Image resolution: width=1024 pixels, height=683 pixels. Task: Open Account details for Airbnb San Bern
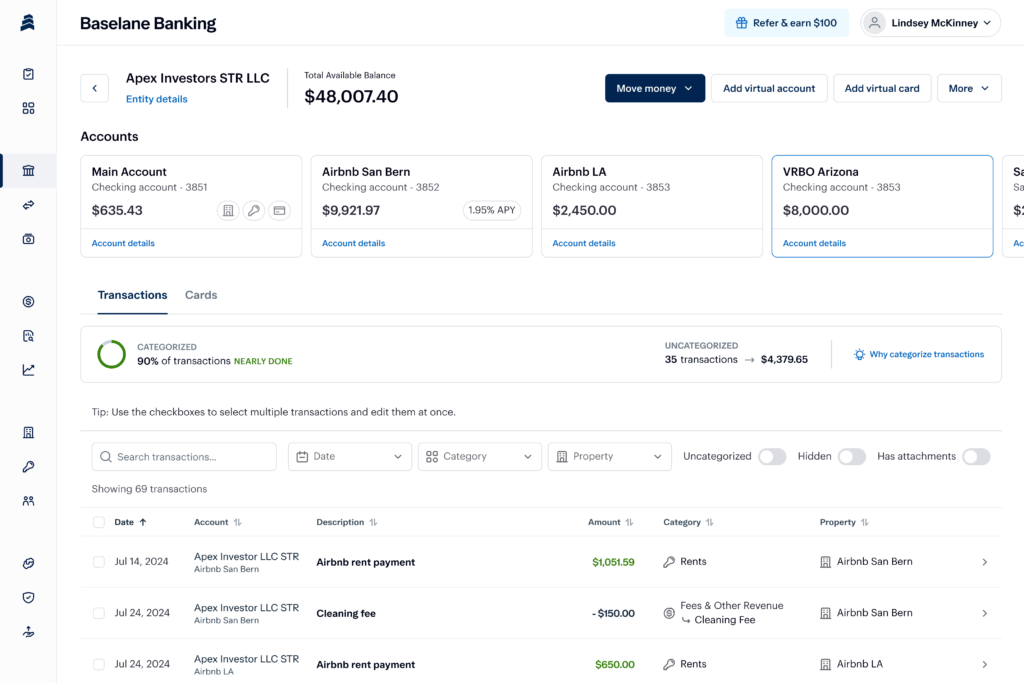[353, 243]
